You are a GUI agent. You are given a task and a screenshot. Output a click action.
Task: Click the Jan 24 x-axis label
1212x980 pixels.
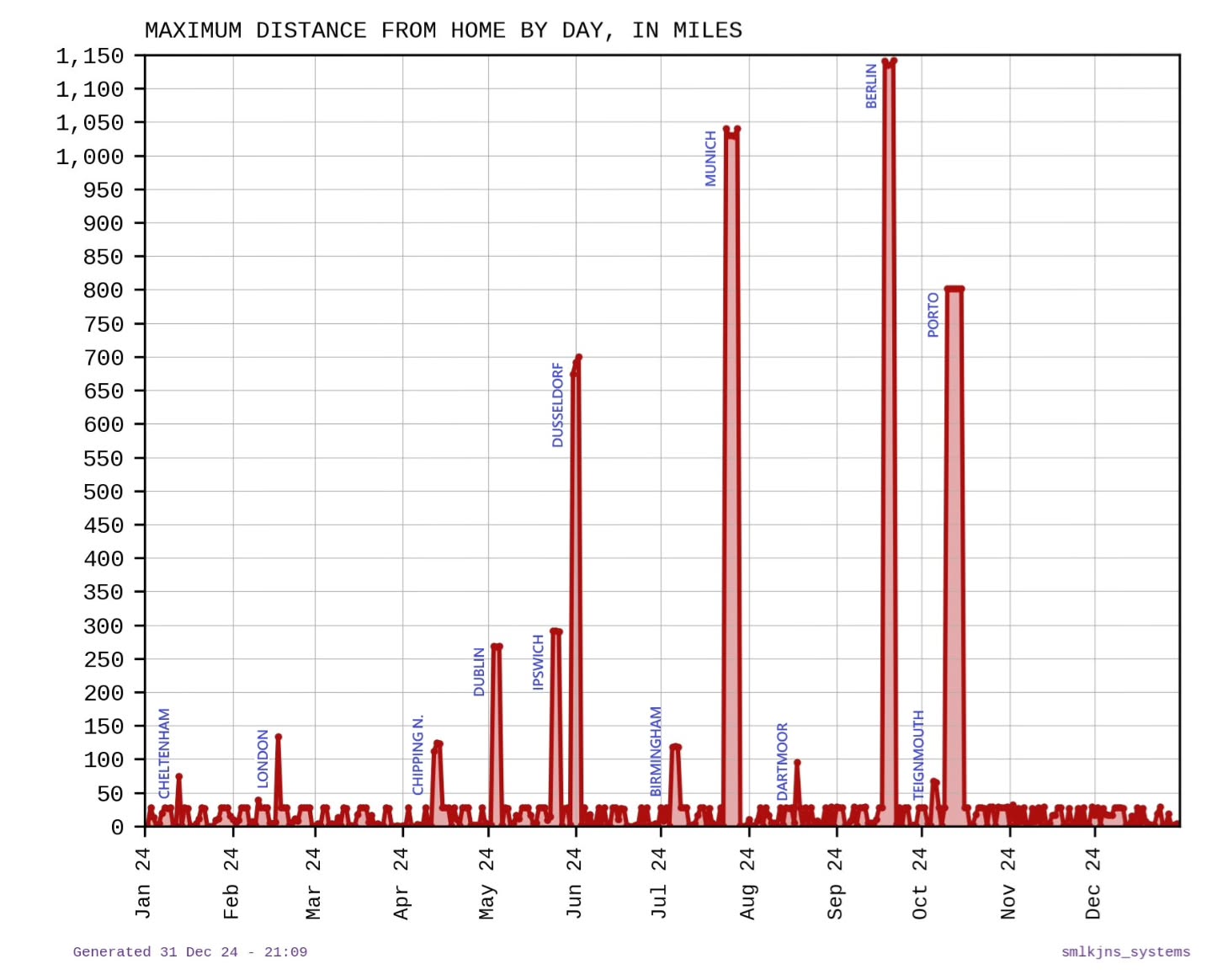143,883
